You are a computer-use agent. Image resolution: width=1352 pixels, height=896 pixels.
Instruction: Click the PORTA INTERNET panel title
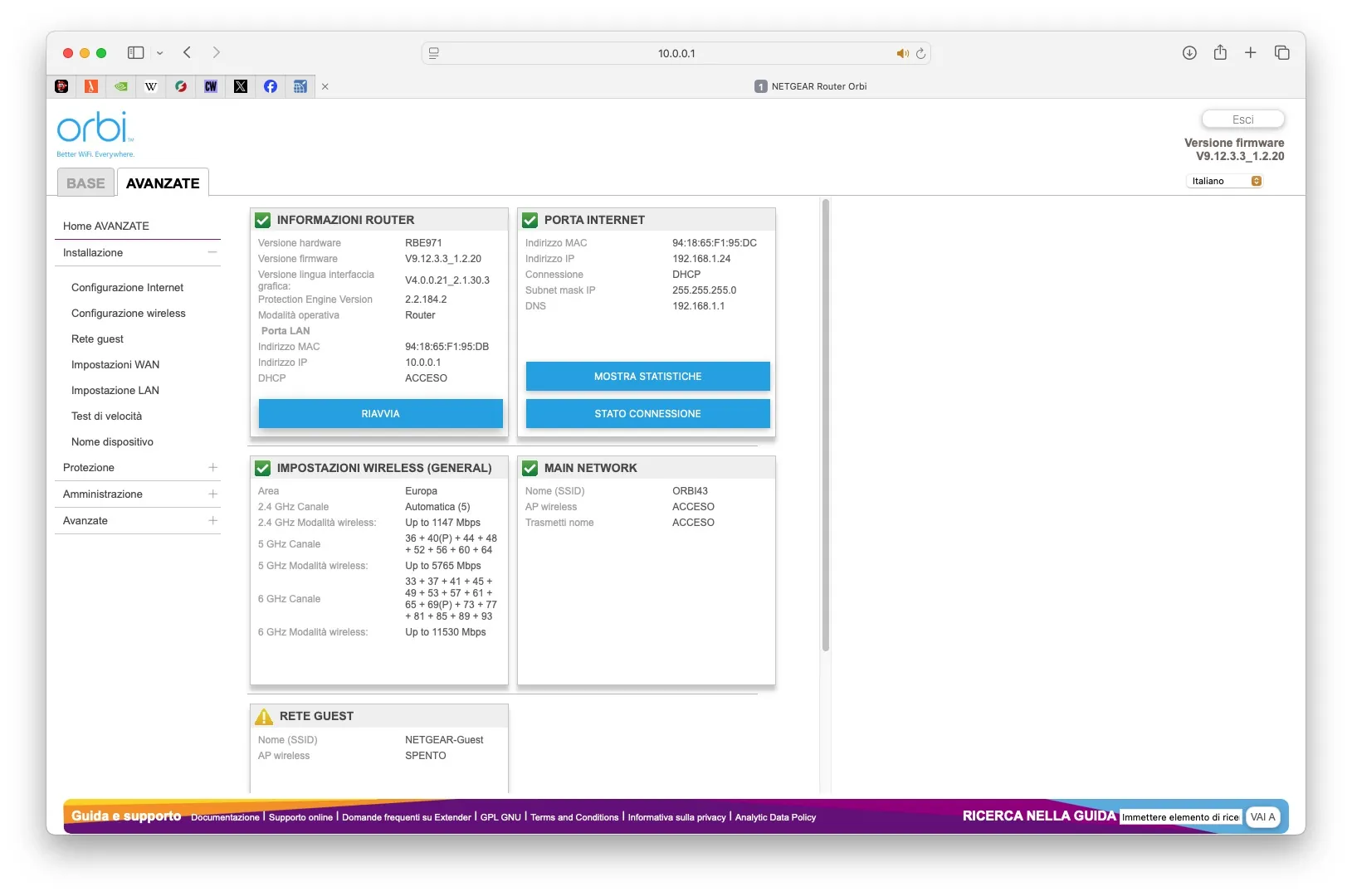click(x=594, y=220)
